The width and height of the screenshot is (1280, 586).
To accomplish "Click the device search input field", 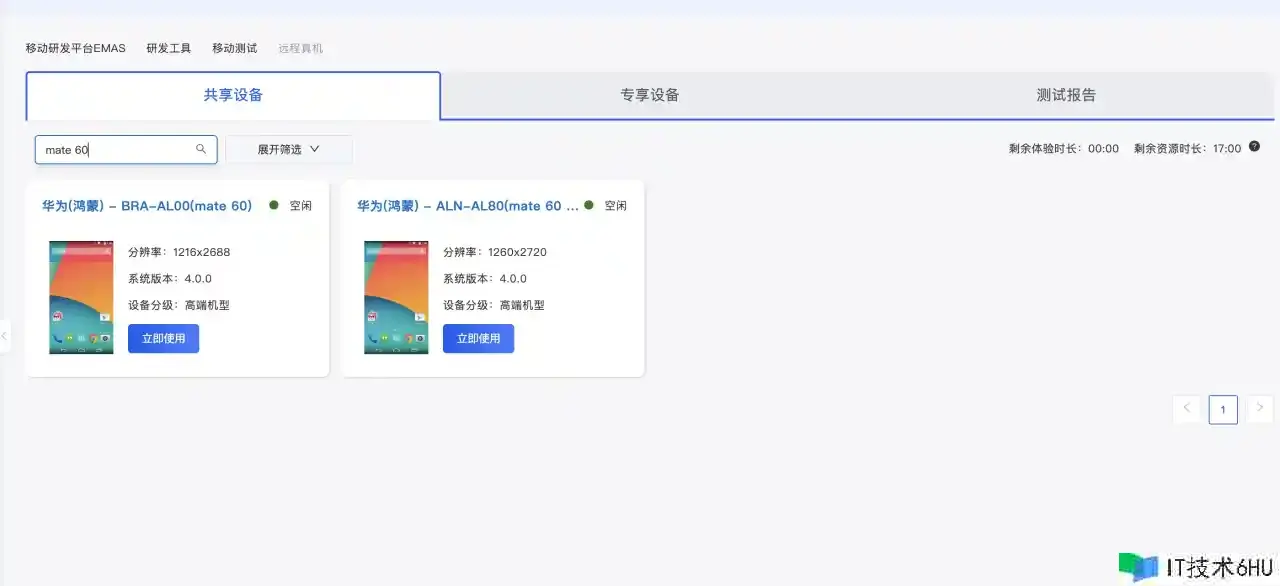I will [x=115, y=150].
